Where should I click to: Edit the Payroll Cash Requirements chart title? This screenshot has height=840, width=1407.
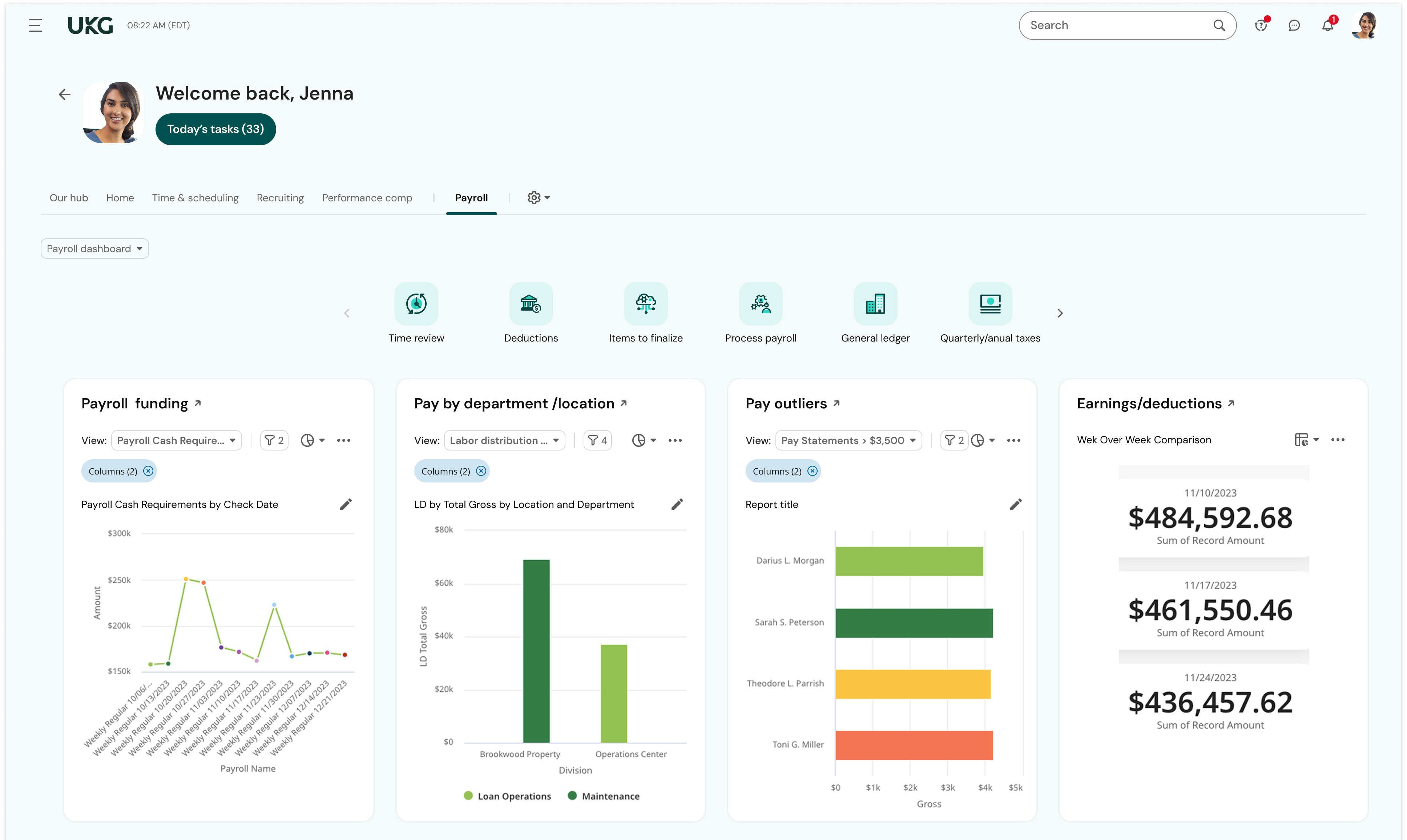point(345,504)
